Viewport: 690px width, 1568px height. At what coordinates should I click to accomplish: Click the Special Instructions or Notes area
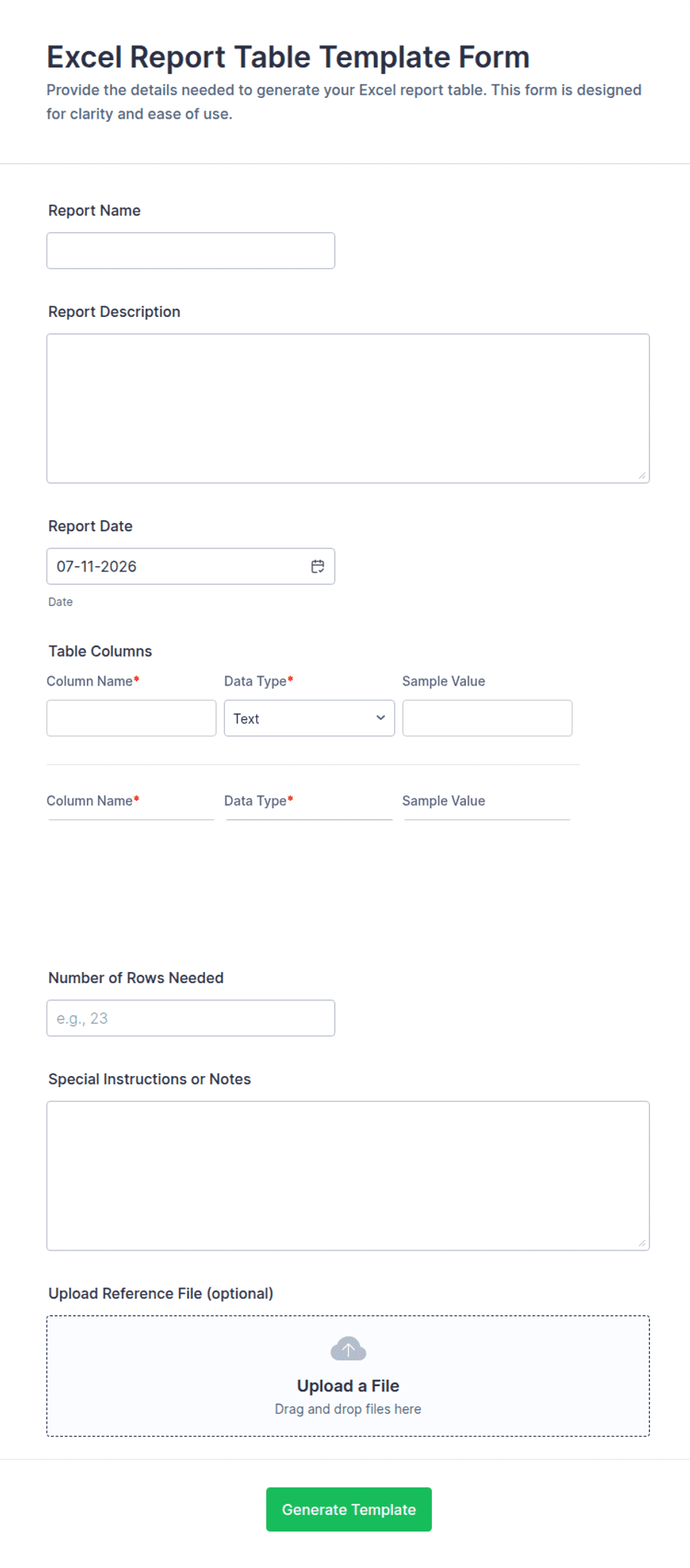(348, 1175)
